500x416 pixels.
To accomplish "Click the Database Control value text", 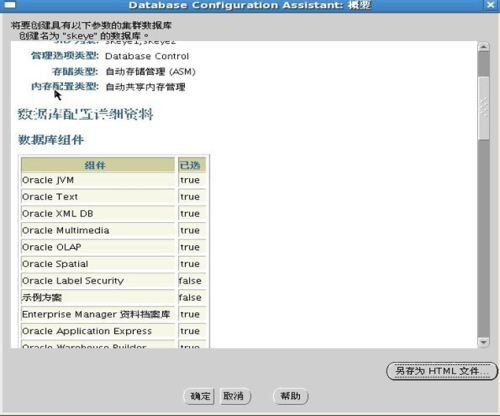I will pos(147,56).
